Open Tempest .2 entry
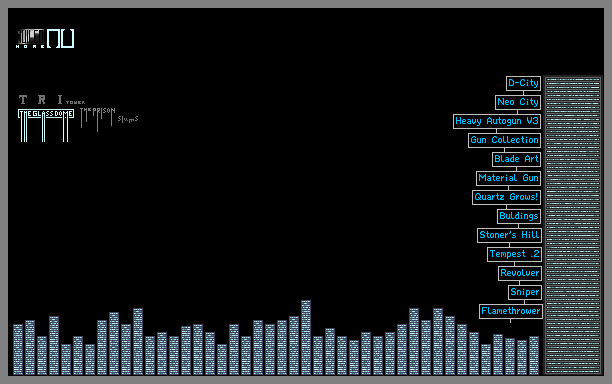612x384 pixels. click(x=514, y=254)
